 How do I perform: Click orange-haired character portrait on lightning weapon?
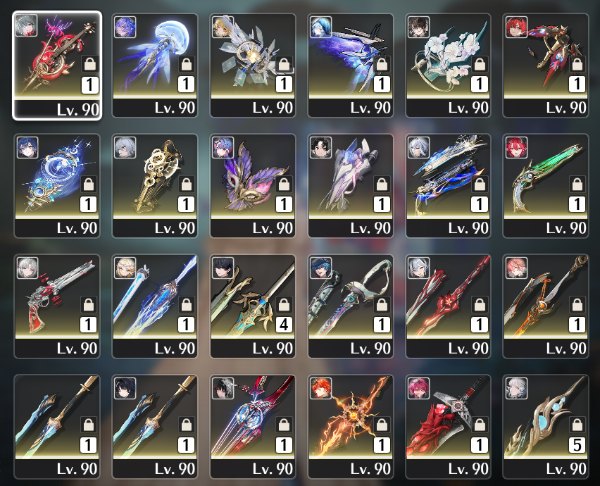coord(321,388)
